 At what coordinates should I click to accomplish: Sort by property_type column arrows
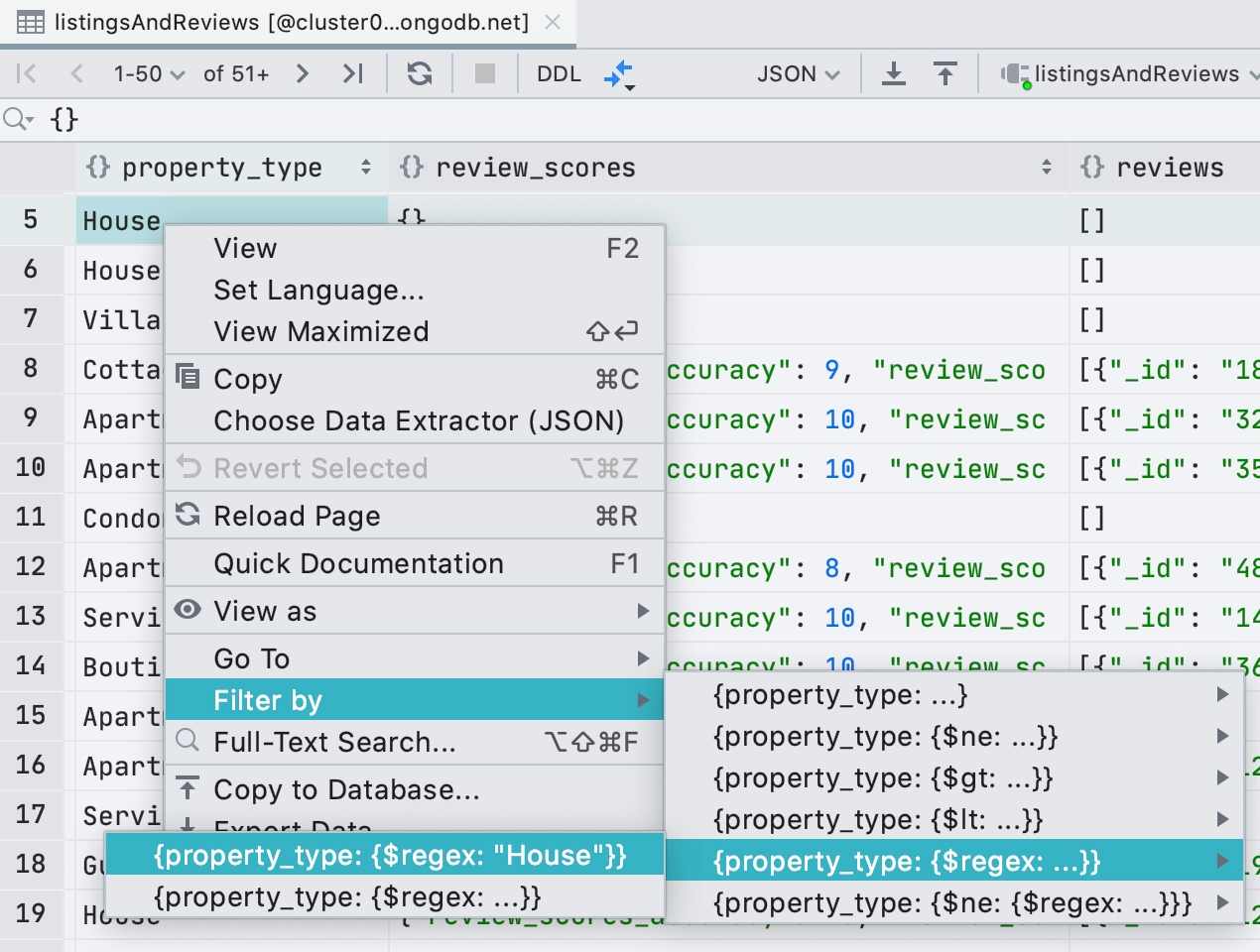tap(366, 168)
